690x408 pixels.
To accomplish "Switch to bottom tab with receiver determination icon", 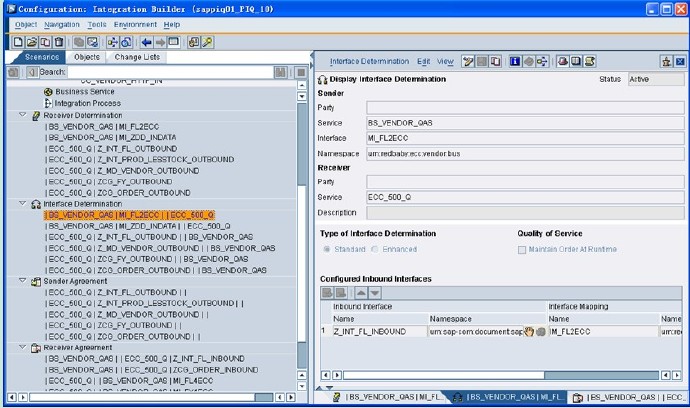I will point(386,397).
